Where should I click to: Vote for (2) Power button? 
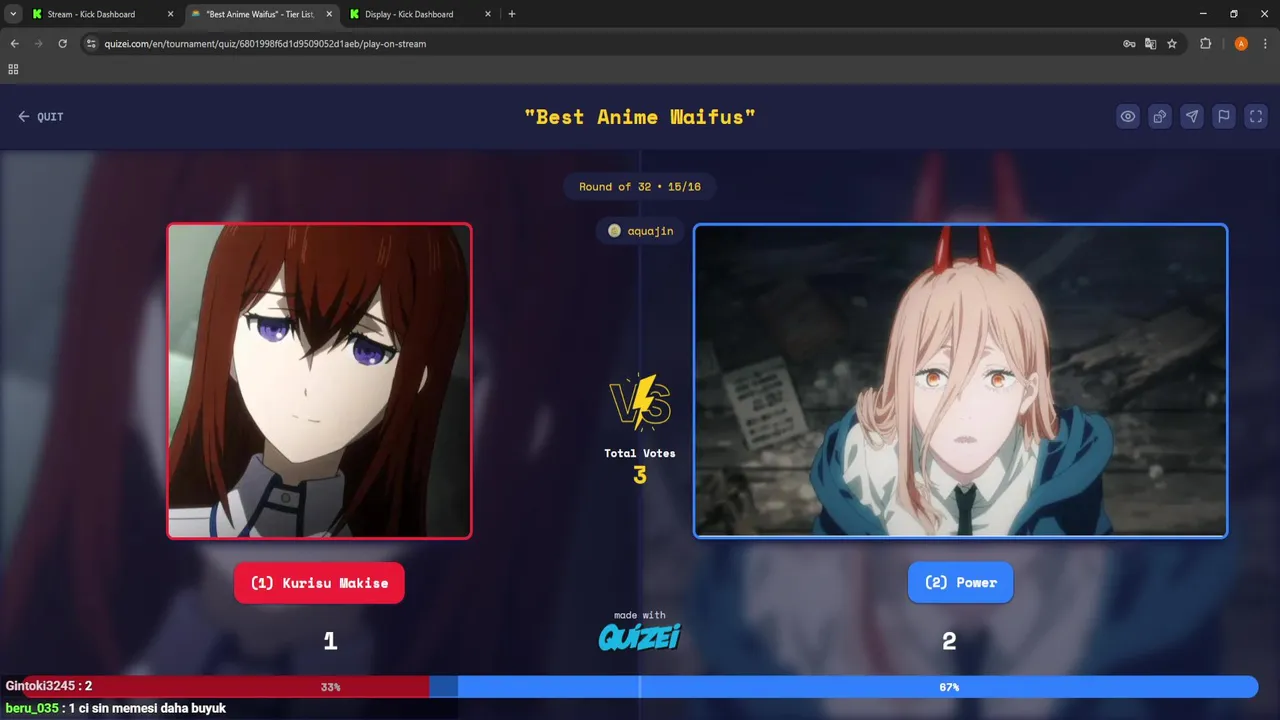[x=960, y=582]
